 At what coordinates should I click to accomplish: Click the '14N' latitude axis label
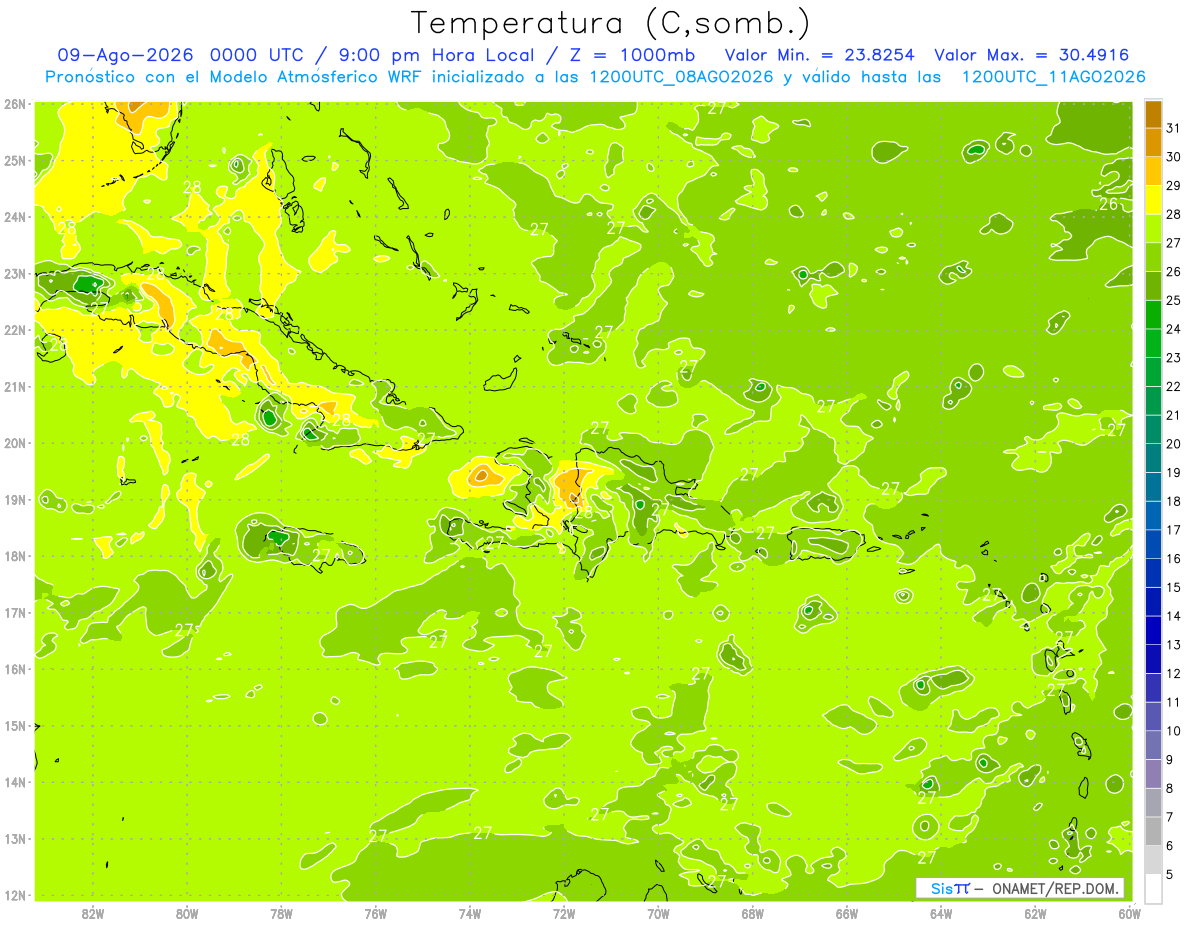click(15, 782)
